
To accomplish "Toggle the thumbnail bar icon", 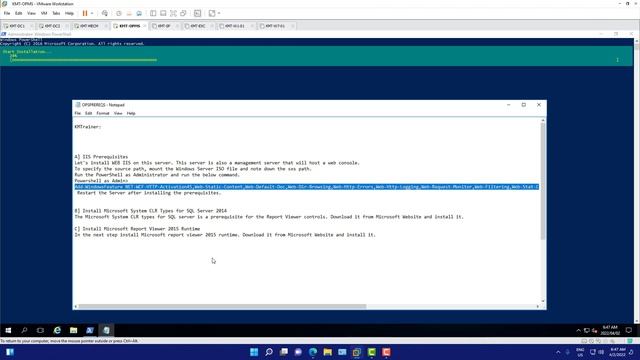I will click(163, 13).
